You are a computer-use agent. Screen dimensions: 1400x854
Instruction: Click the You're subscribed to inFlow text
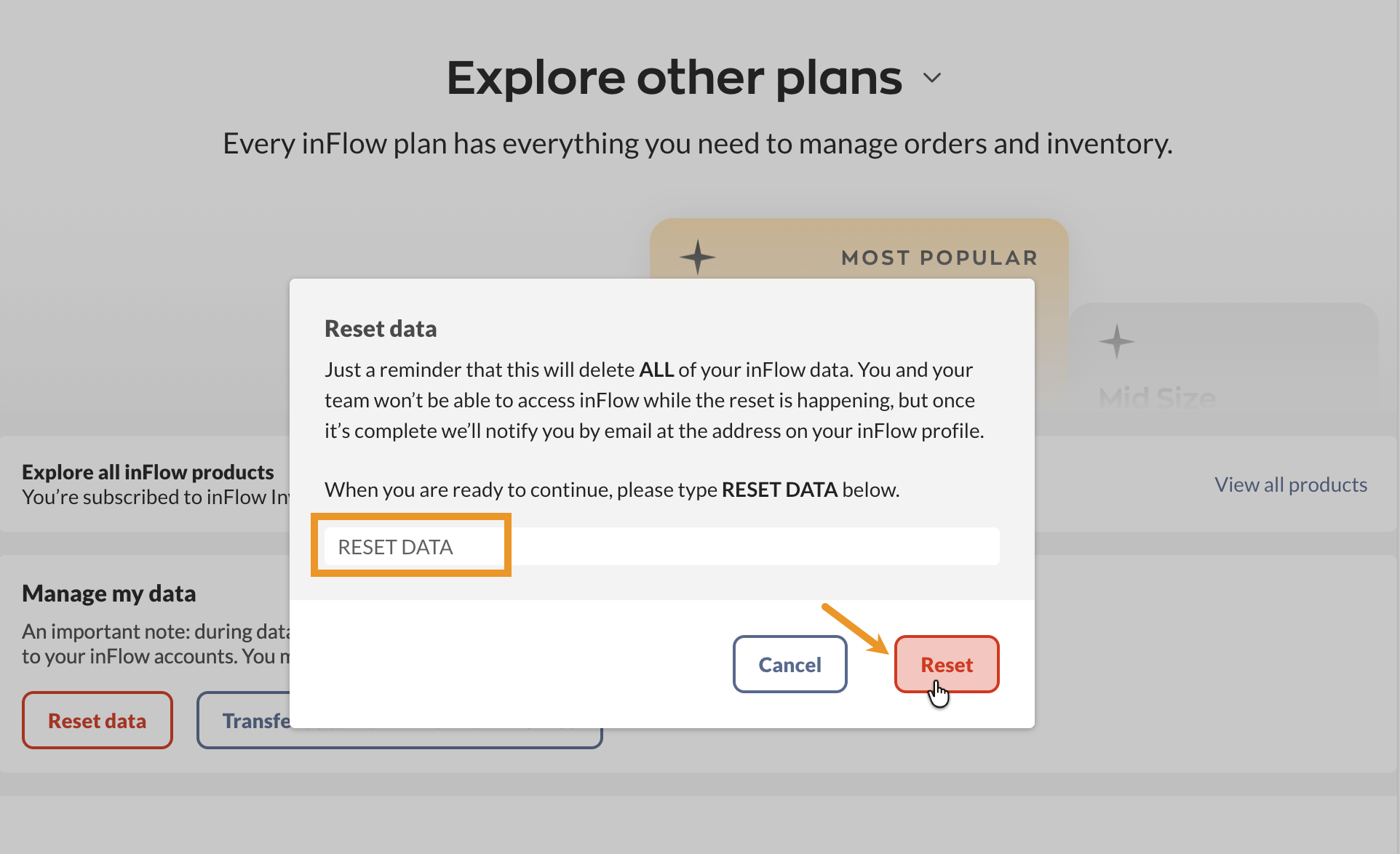tap(155, 498)
